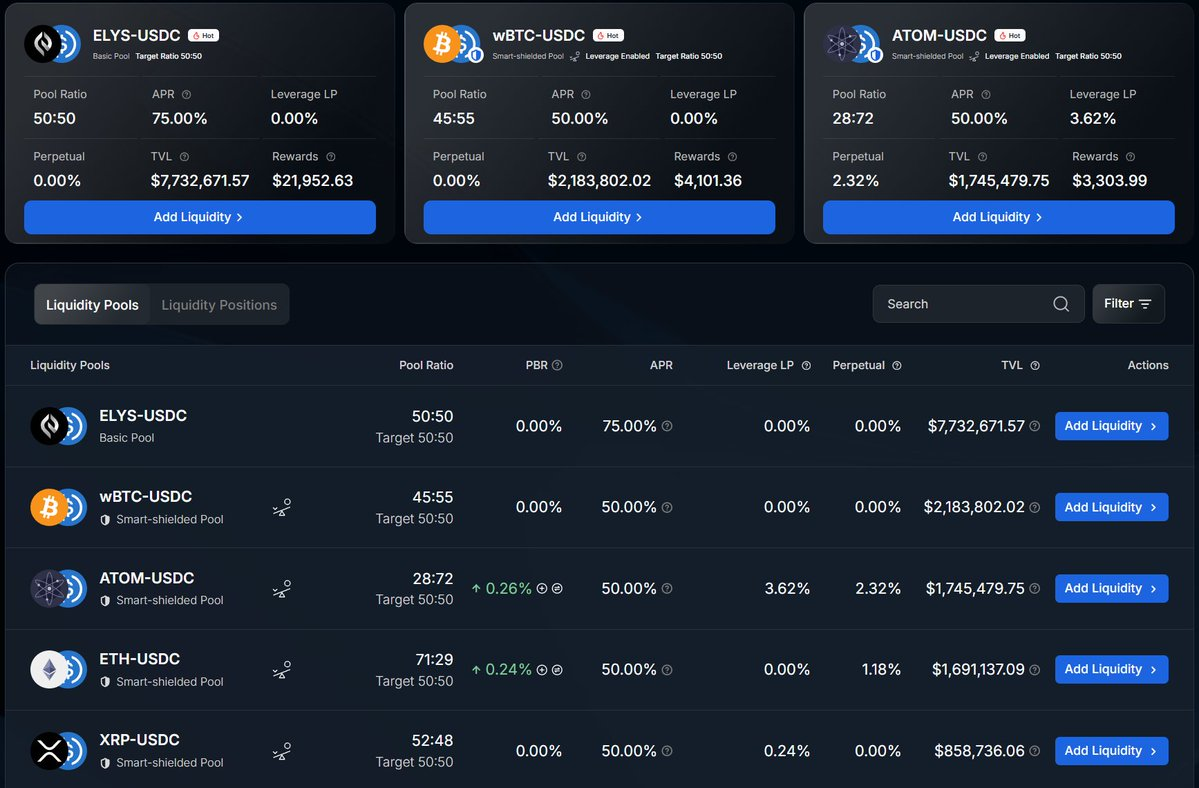Image resolution: width=1199 pixels, height=788 pixels.
Task: Click the Actions column header
Action: tap(1148, 365)
